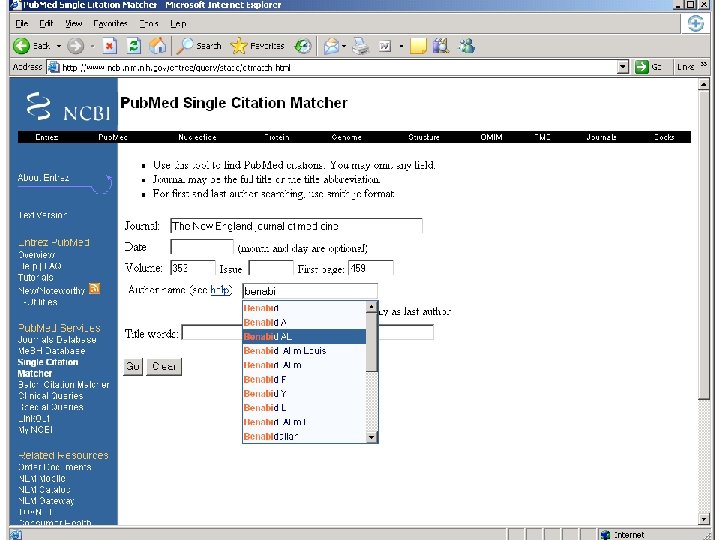Choose 'Benabid Alim Louis' from the author suggestions

(x=304, y=351)
